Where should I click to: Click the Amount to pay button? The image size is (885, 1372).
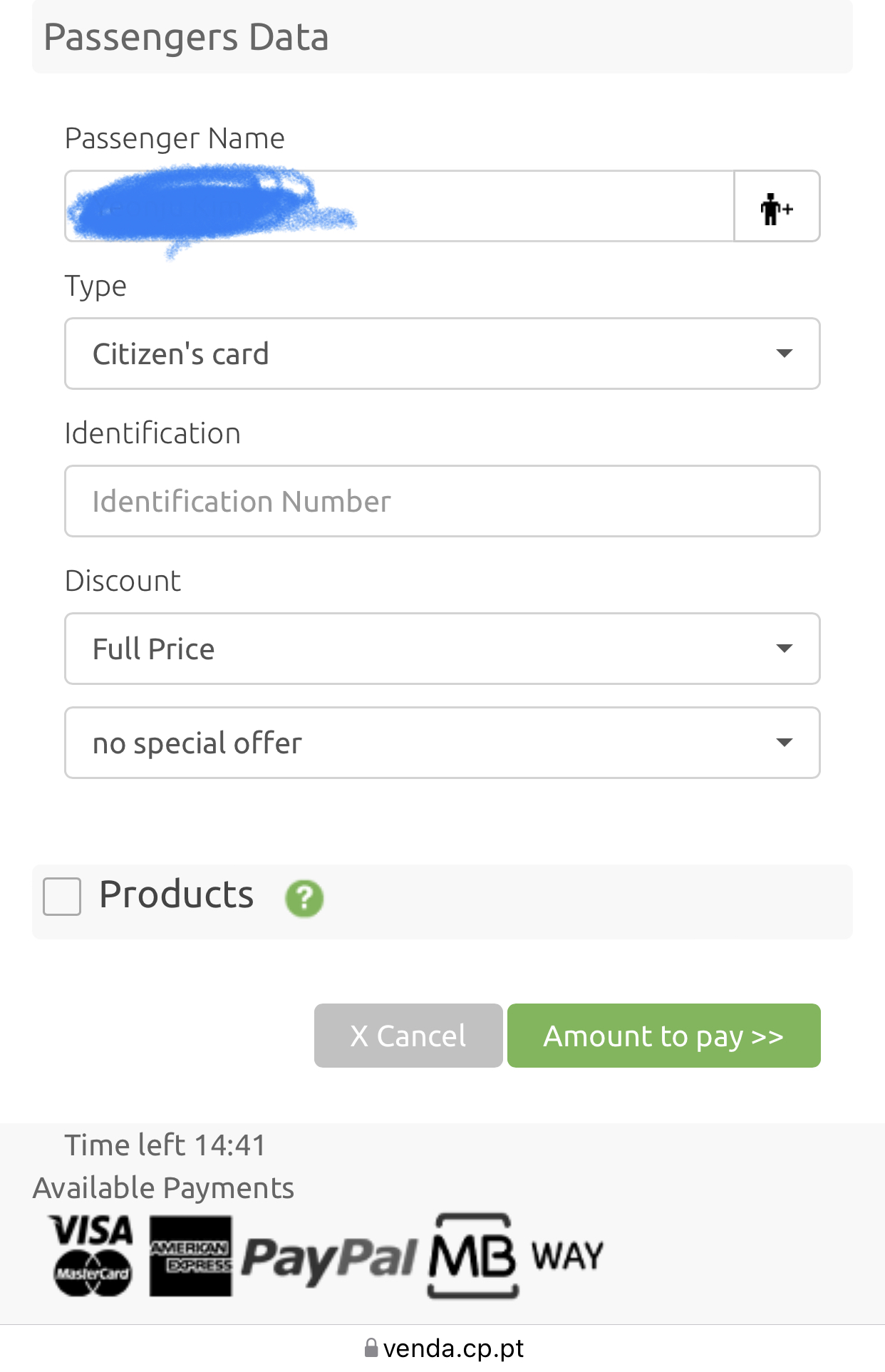(x=663, y=1036)
